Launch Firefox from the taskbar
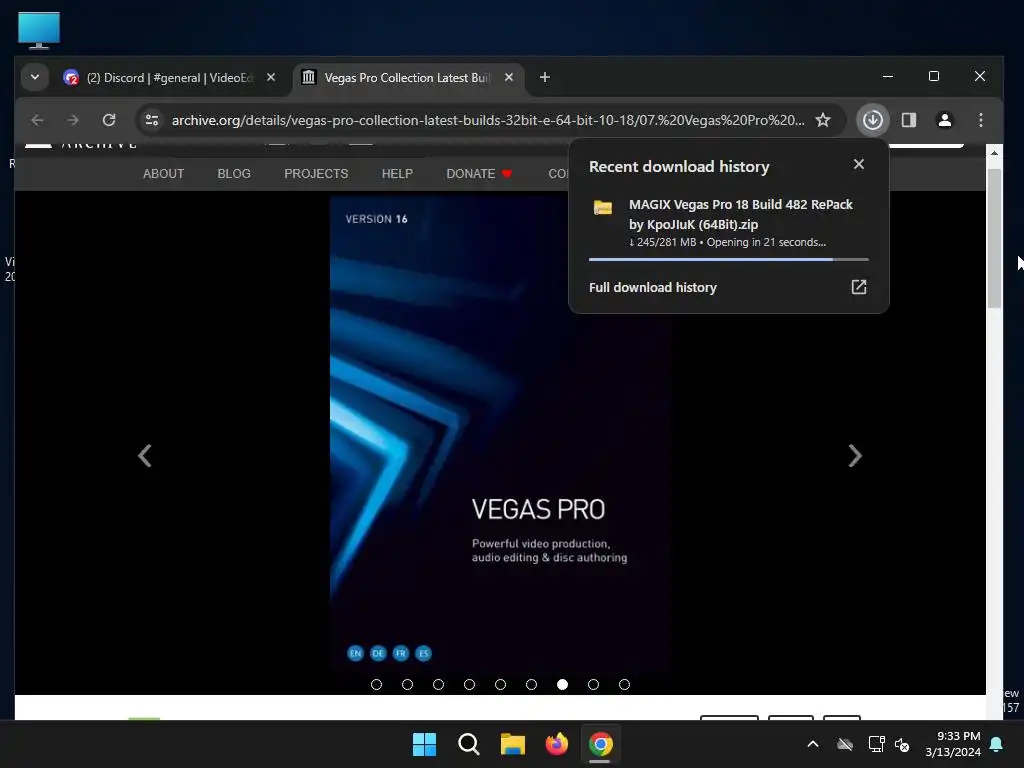 click(556, 744)
